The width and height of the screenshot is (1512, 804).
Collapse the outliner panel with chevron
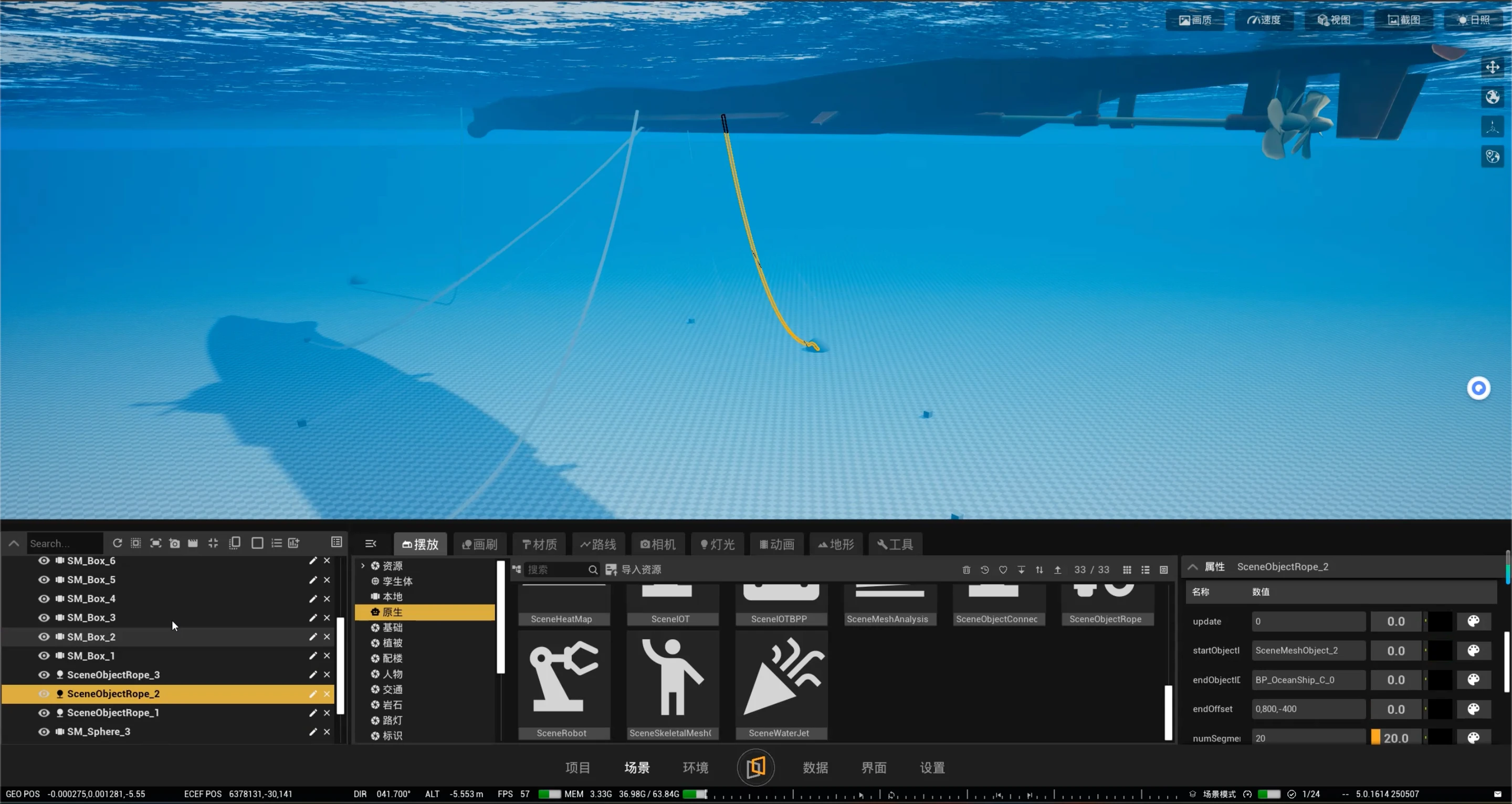coord(14,543)
